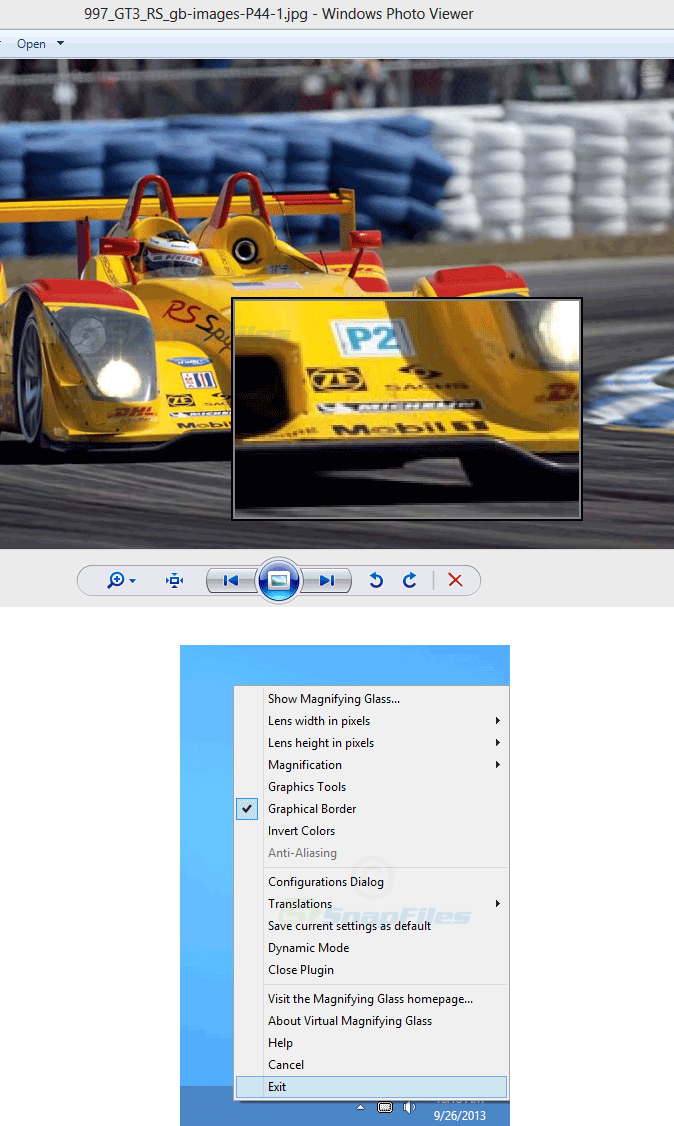
Task: Rotate the photo counterclockwise
Action: click(x=376, y=580)
